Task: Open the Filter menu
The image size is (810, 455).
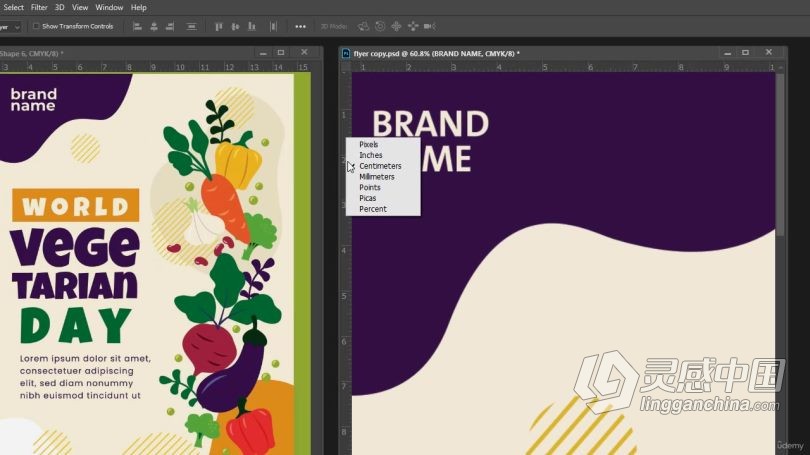Action: point(39,7)
